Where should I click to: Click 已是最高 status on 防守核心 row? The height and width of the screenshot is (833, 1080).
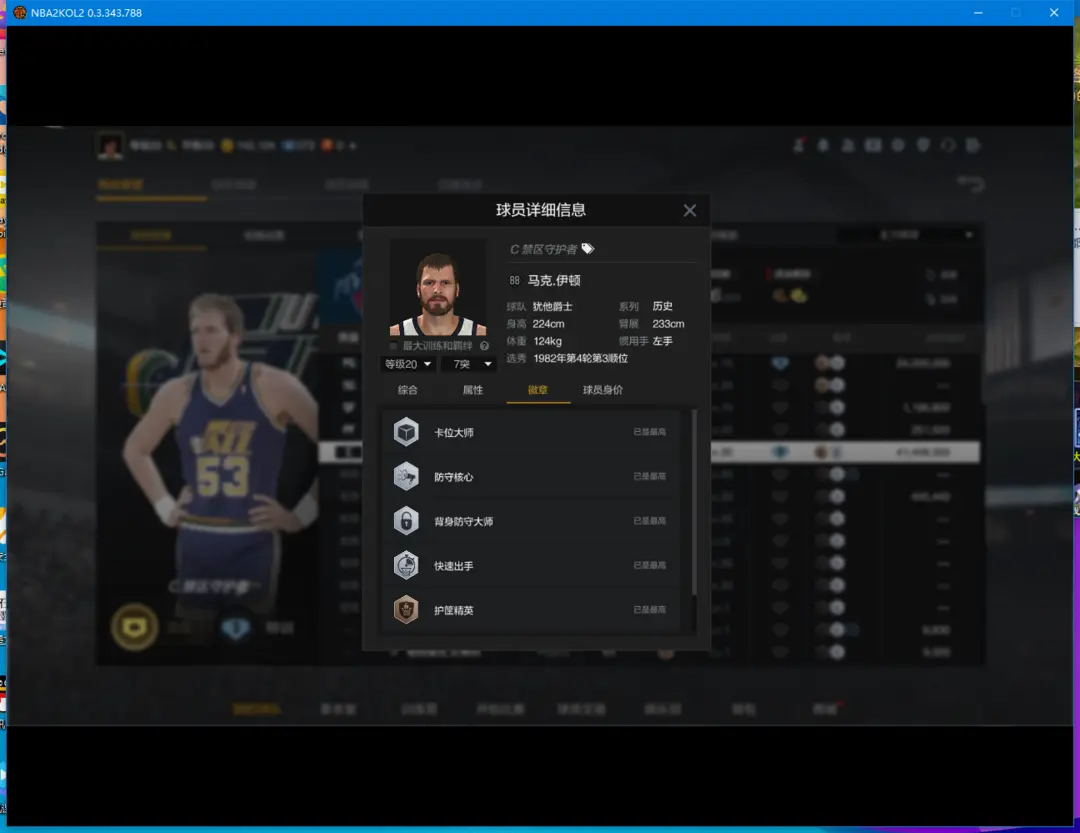(650, 476)
